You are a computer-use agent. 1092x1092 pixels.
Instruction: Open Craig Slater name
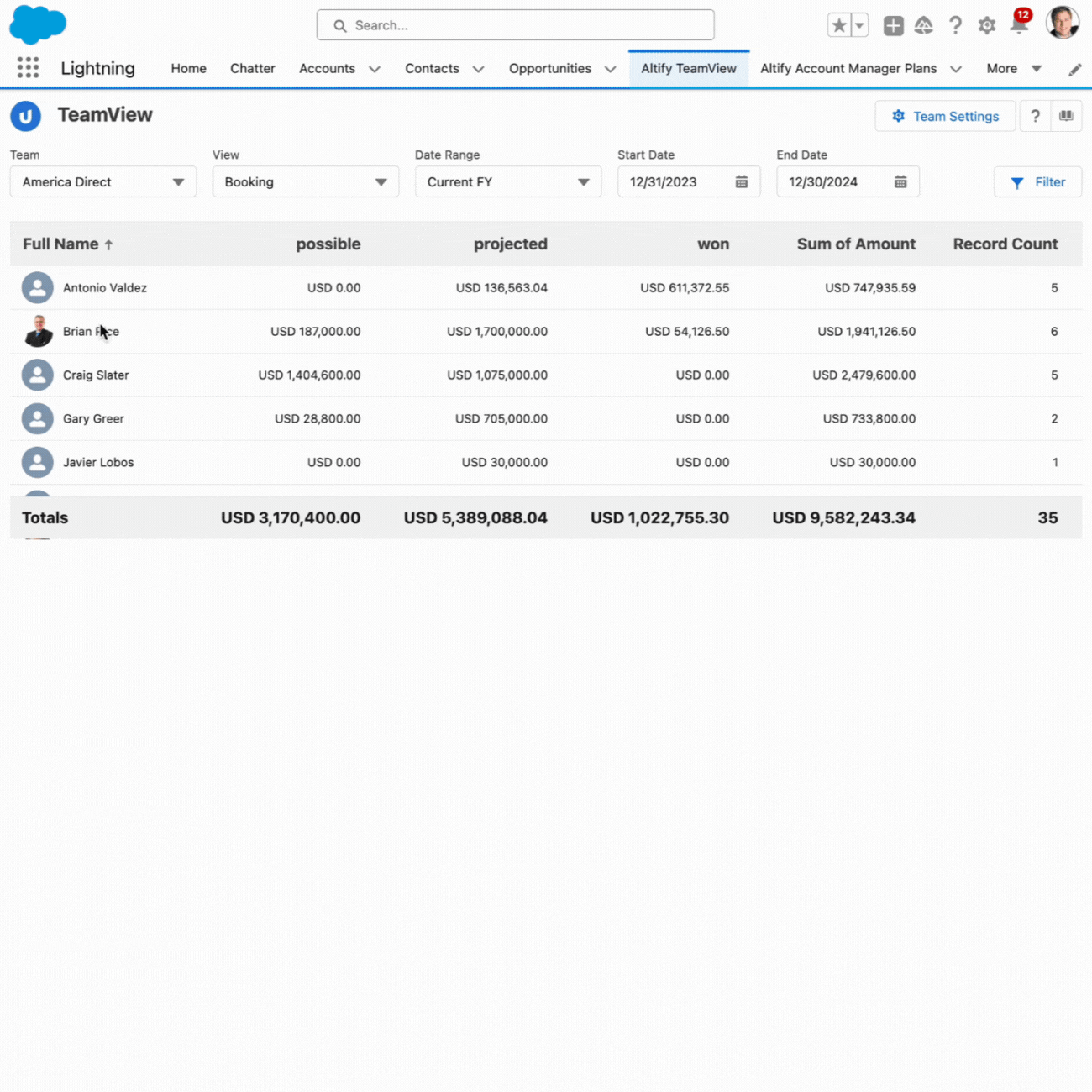(96, 375)
